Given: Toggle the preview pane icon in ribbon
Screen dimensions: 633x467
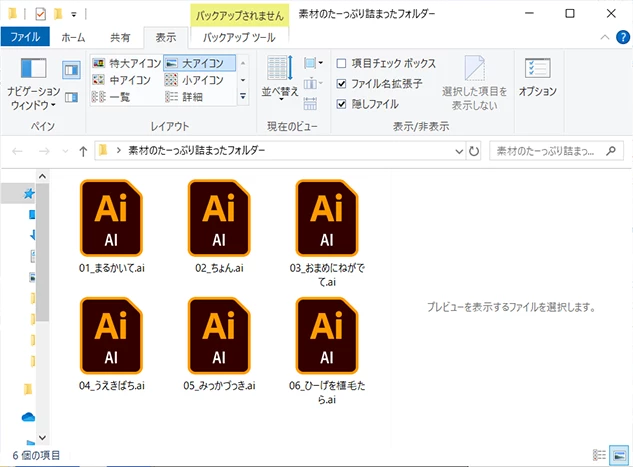Looking at the screenshot, I should tap(71, 70).
